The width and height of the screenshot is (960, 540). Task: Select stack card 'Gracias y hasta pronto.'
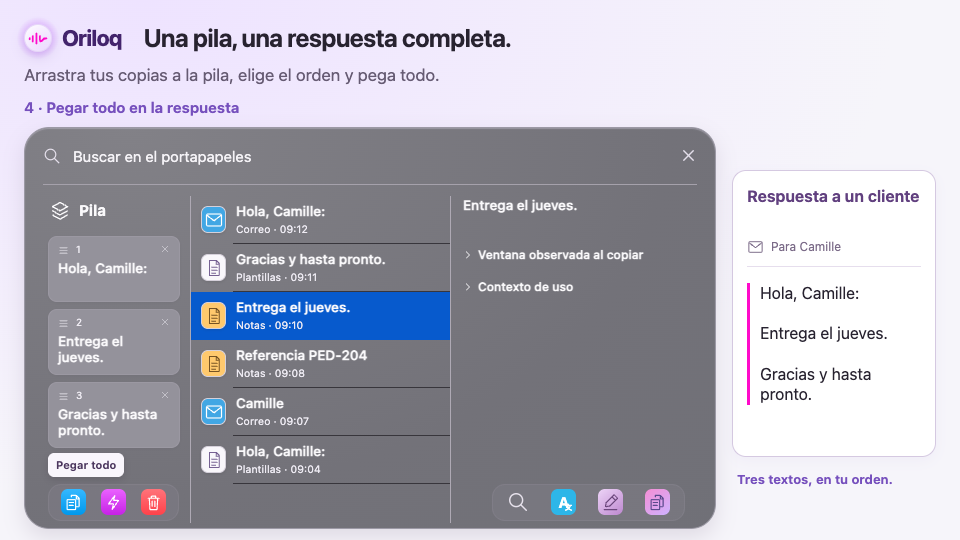[x=114, y=414]
